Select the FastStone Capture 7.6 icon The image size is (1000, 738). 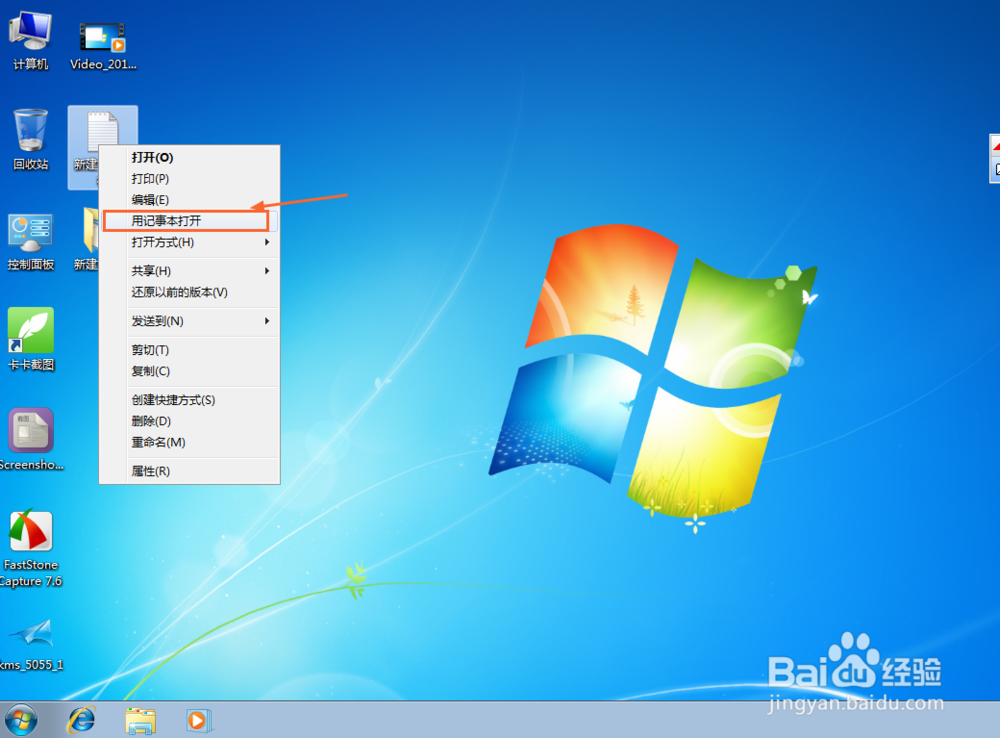click(30, 549)
